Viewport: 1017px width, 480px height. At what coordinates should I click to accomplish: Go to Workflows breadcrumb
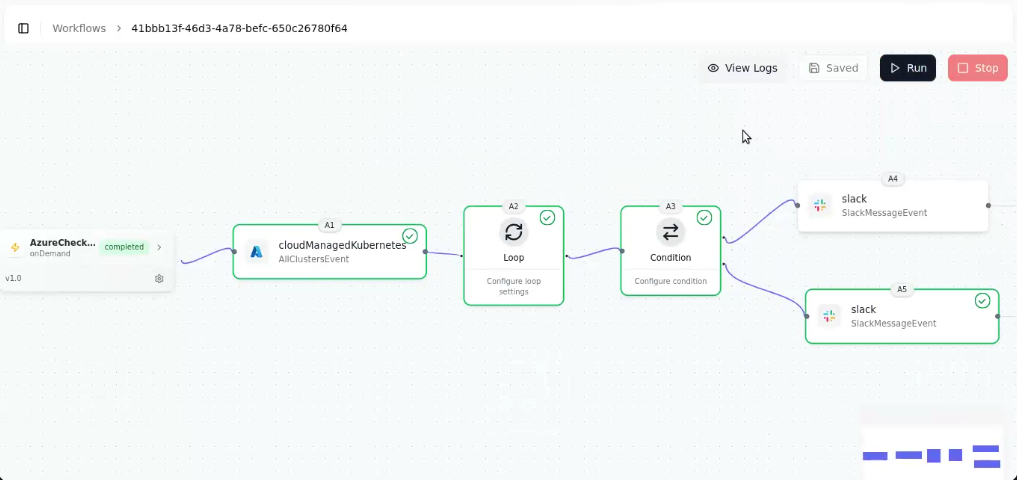tap(79, 29)
